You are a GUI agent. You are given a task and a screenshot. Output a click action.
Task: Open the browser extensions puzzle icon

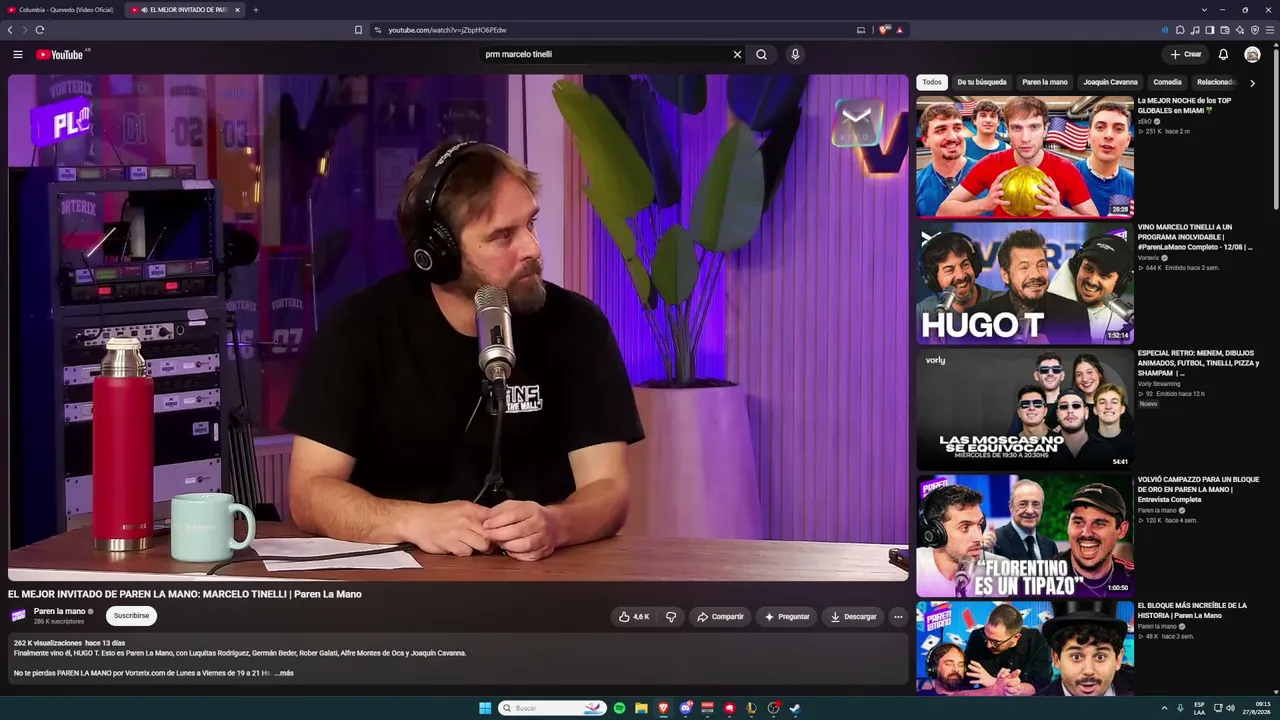[1180, 30]
